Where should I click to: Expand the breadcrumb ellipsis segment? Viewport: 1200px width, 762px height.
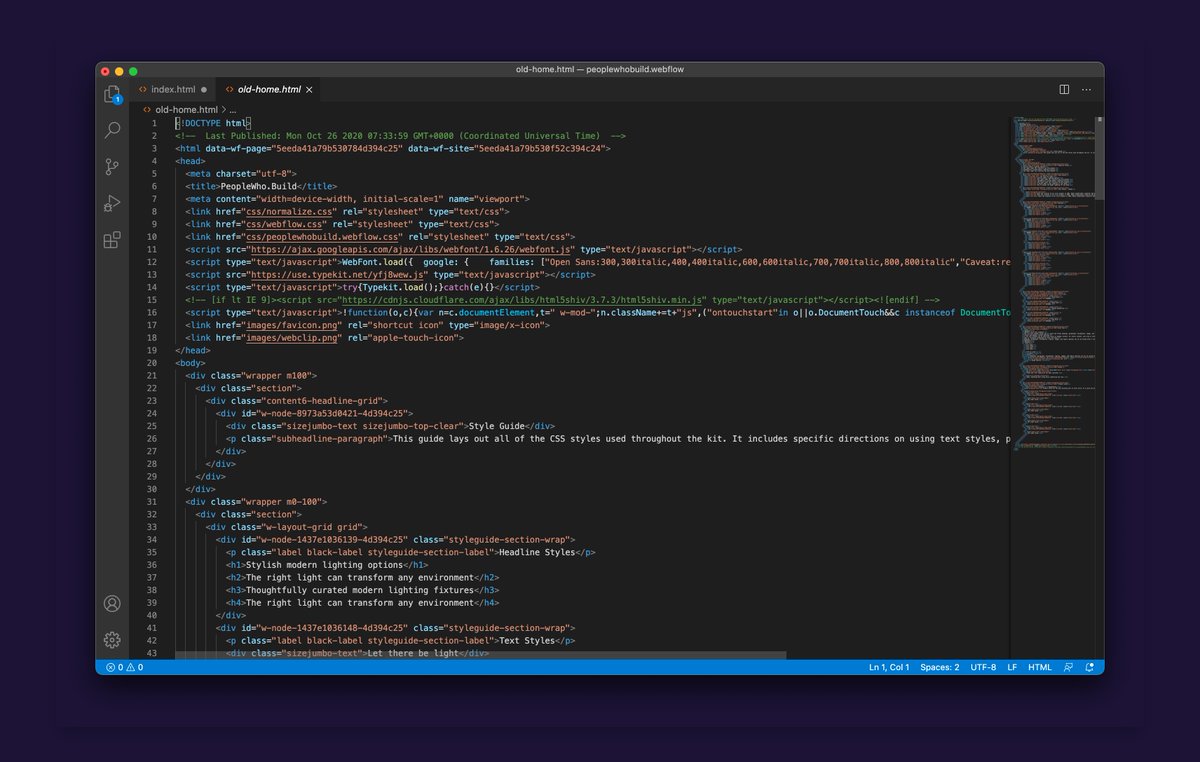pyautogui.click(x=233, y=109)
